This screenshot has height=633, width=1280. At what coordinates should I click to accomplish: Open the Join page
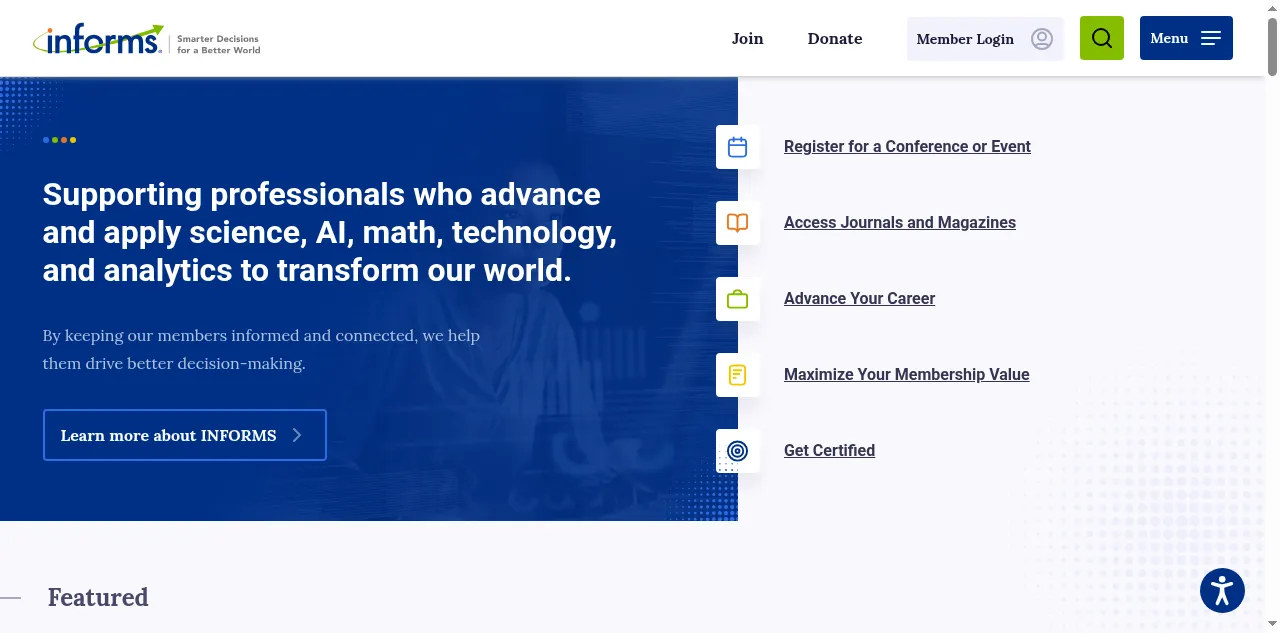click(747, 39)
